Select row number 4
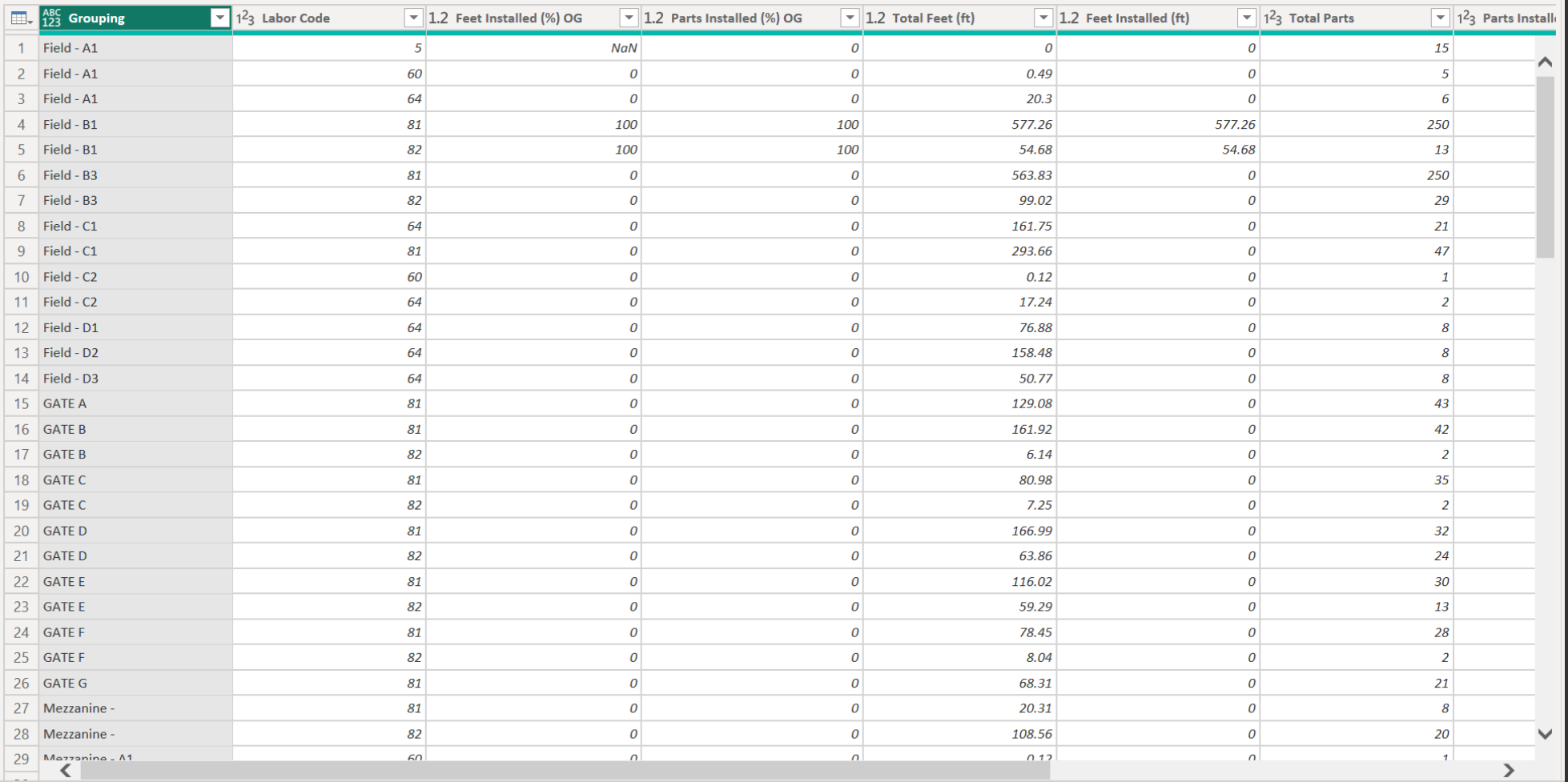Image resolution: width=1568 pixels, height=782 pixels. [x=22, y=124]
